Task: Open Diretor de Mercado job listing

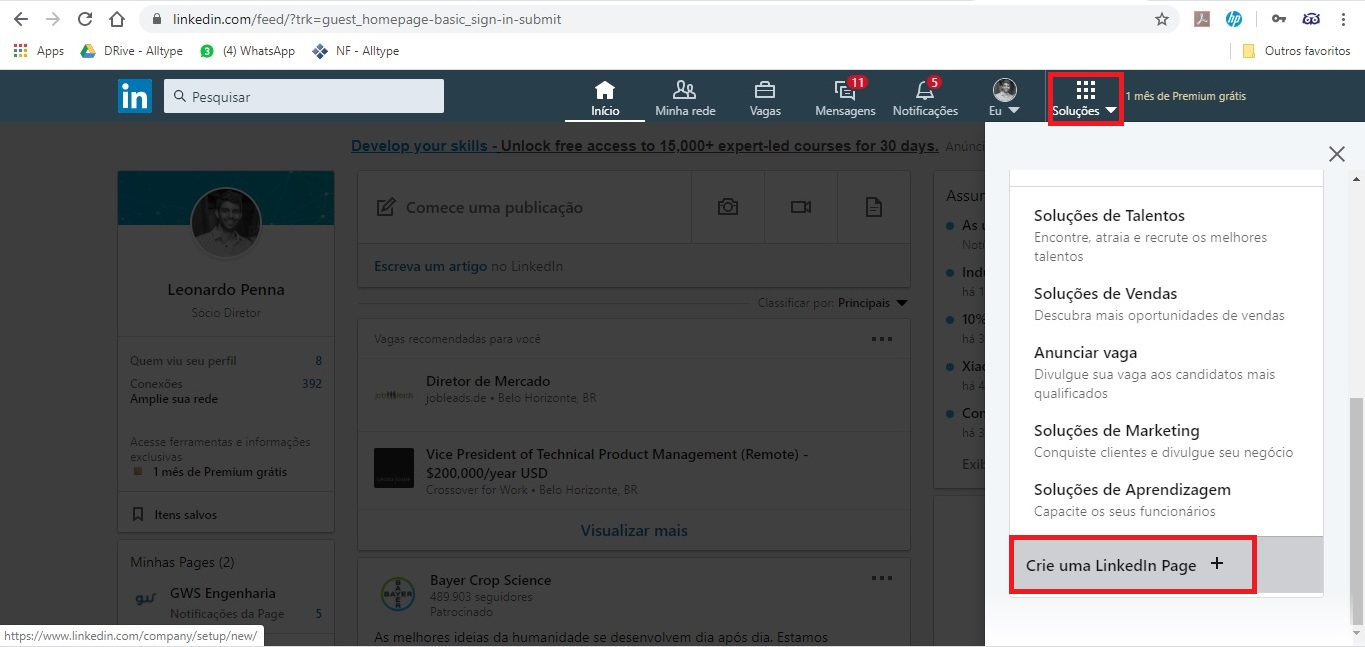Action: (x=488, y=381)
